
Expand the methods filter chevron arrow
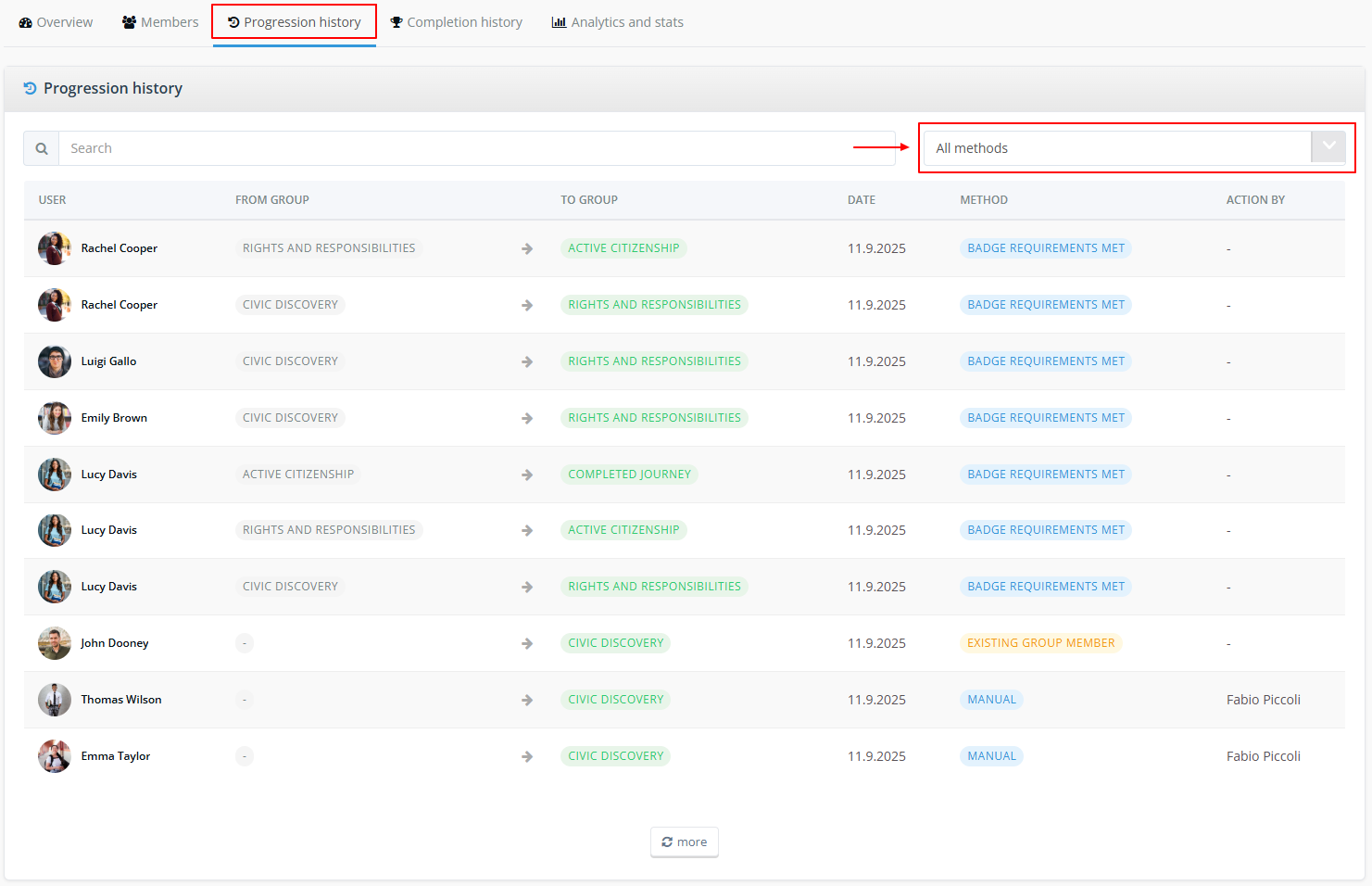tap(1328, 147)
